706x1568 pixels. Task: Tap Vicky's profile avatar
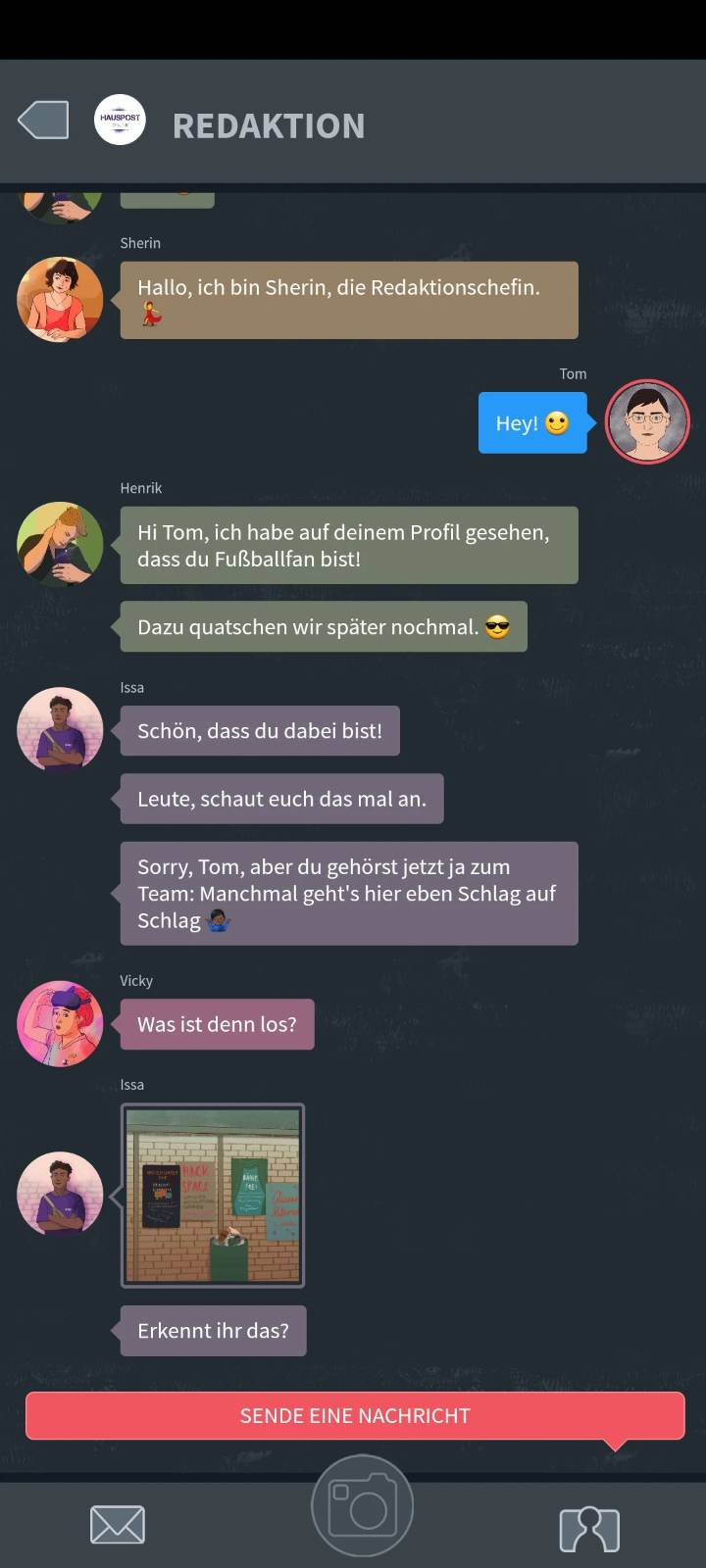[60, 1023]
